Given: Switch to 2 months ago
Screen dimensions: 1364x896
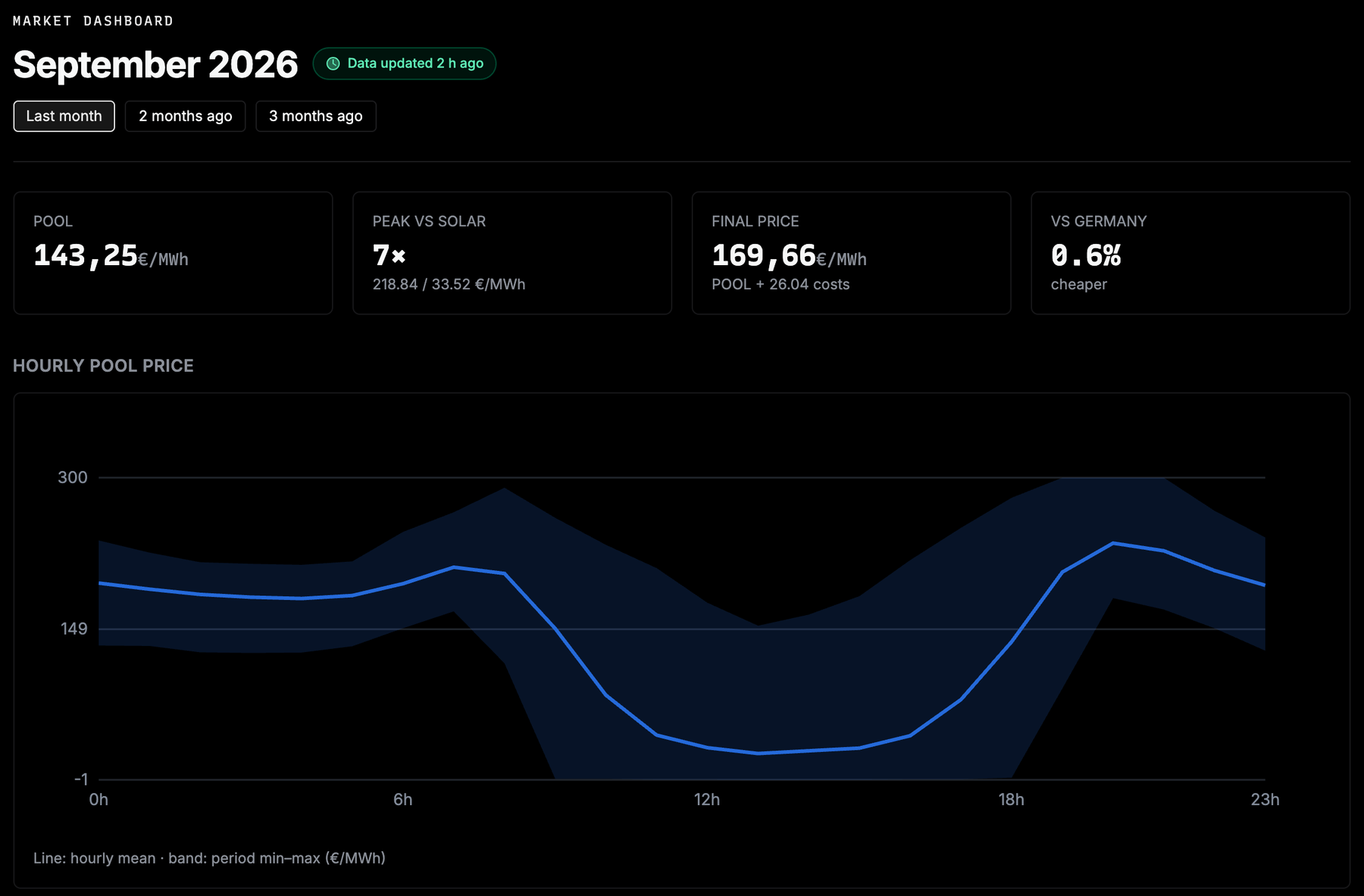Looking at the screenshot, I should 186,116.
